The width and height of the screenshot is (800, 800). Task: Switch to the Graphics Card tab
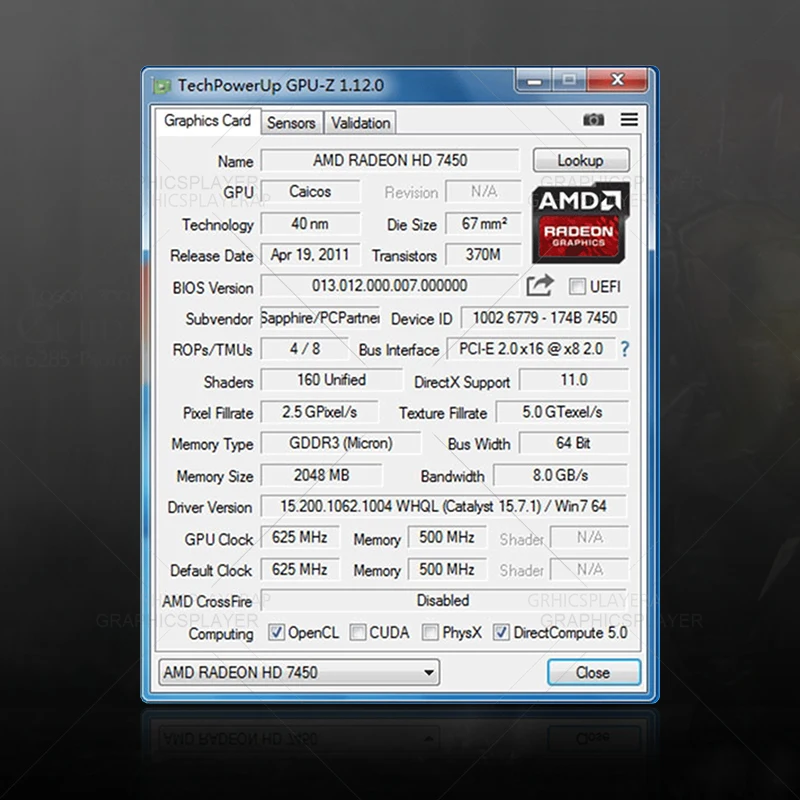pyautogui.click(x=208, y=121)
